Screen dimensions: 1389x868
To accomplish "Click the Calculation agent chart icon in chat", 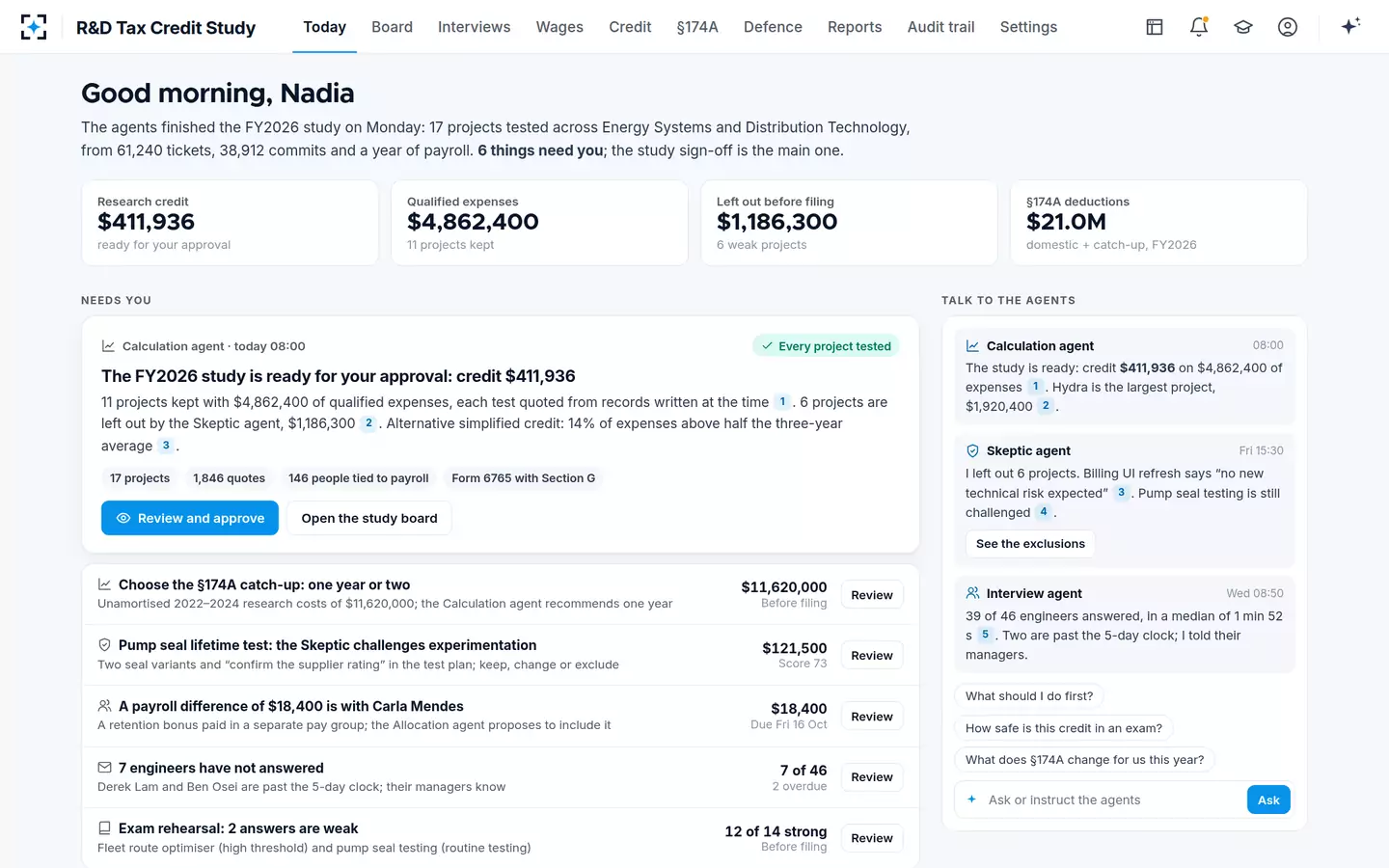I will pos(972,346).
